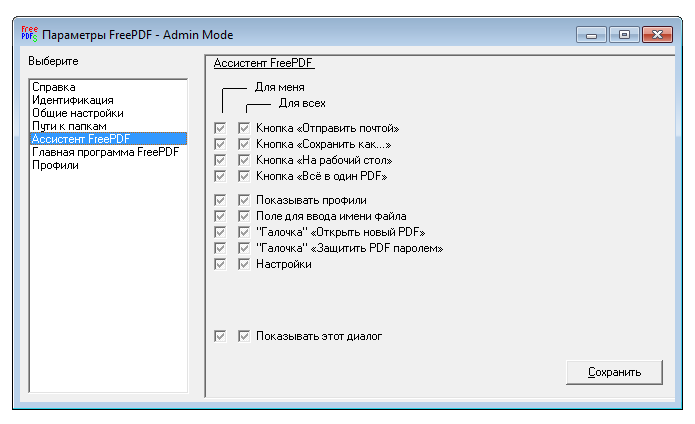Uncheck «Открыть новый PDF» for-all checkbox
695x424 pixels.
(x=243, y=232)
